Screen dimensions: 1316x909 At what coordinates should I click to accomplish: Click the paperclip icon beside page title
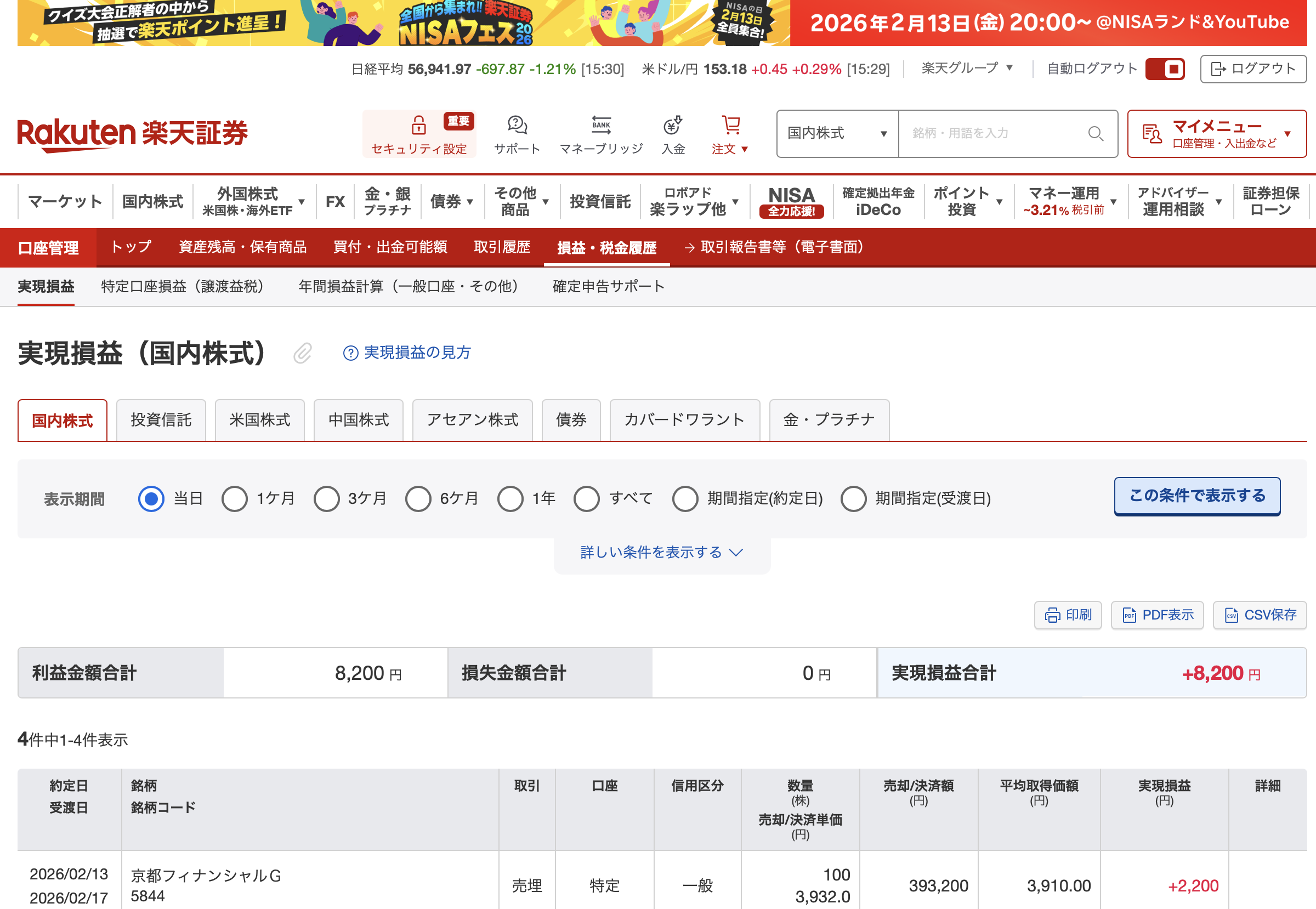[x=303, y=353]
